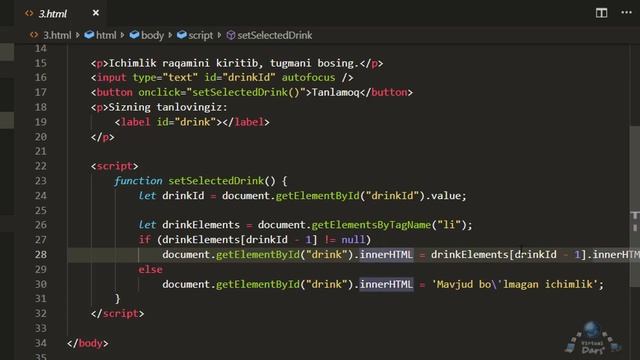Click the method icon beside setSelectedDrink
Viewport: 640px width, 360px height.
point(231,35)
